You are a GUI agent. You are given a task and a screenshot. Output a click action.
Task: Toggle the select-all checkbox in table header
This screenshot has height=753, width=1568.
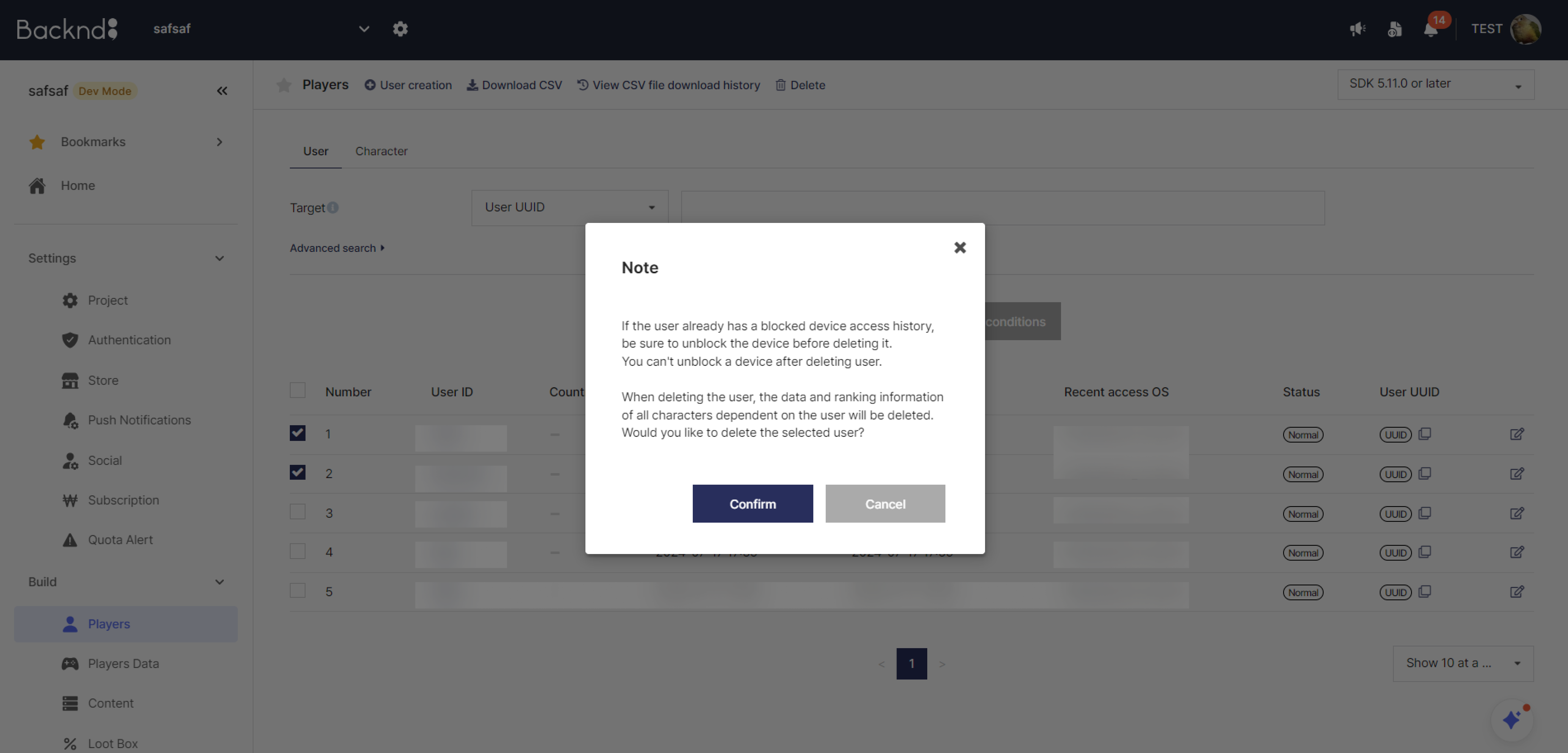298,390
